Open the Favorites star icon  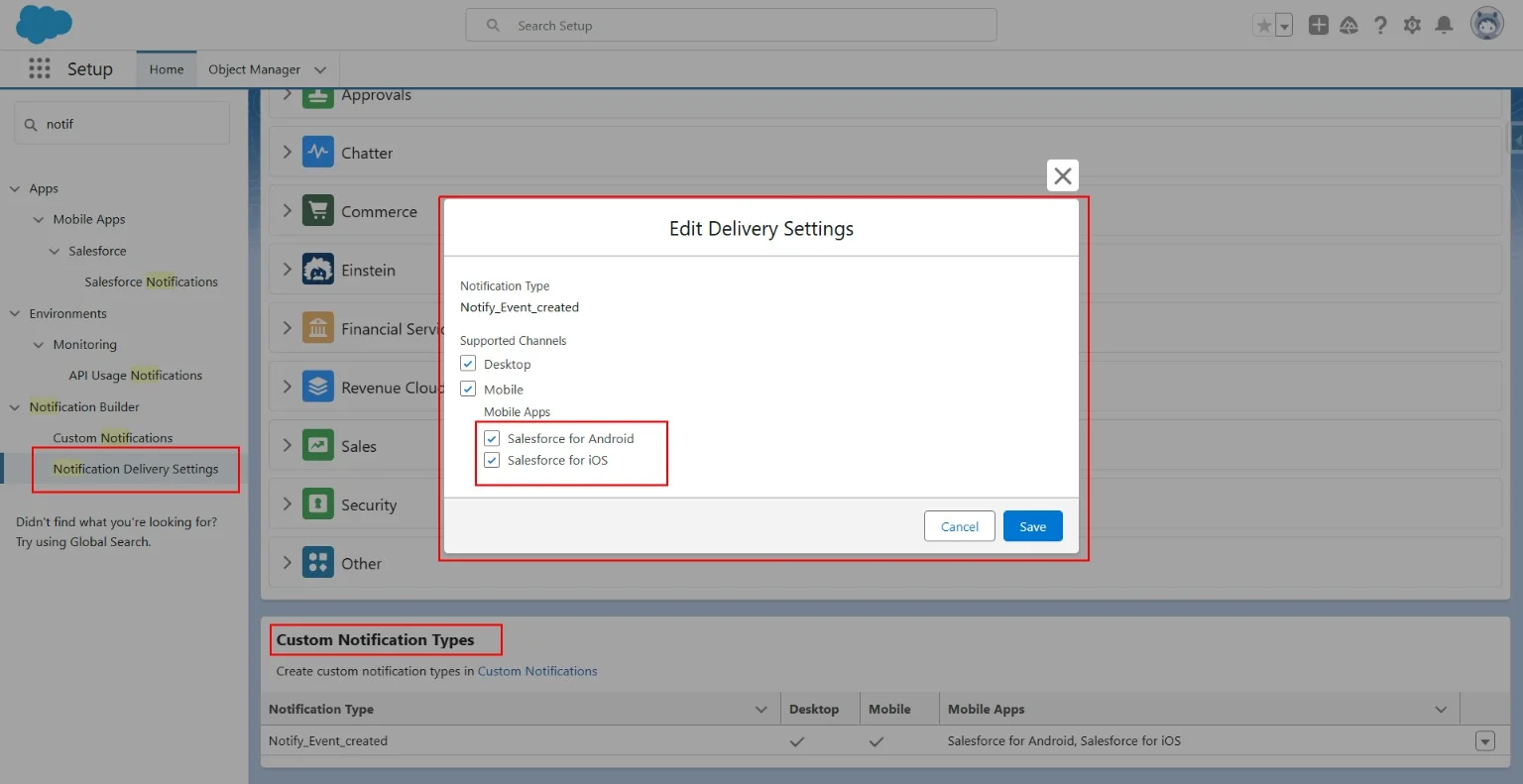point(1263,26)
